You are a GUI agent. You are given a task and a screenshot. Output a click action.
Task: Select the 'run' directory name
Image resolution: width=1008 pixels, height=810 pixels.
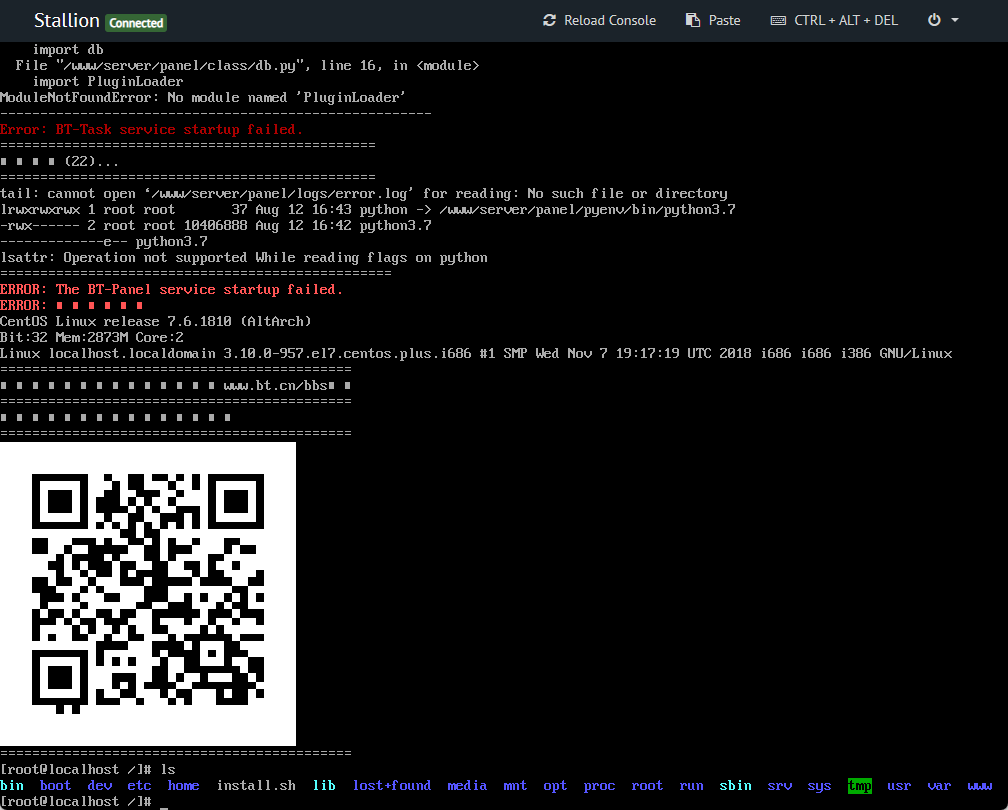click(691, 786)
